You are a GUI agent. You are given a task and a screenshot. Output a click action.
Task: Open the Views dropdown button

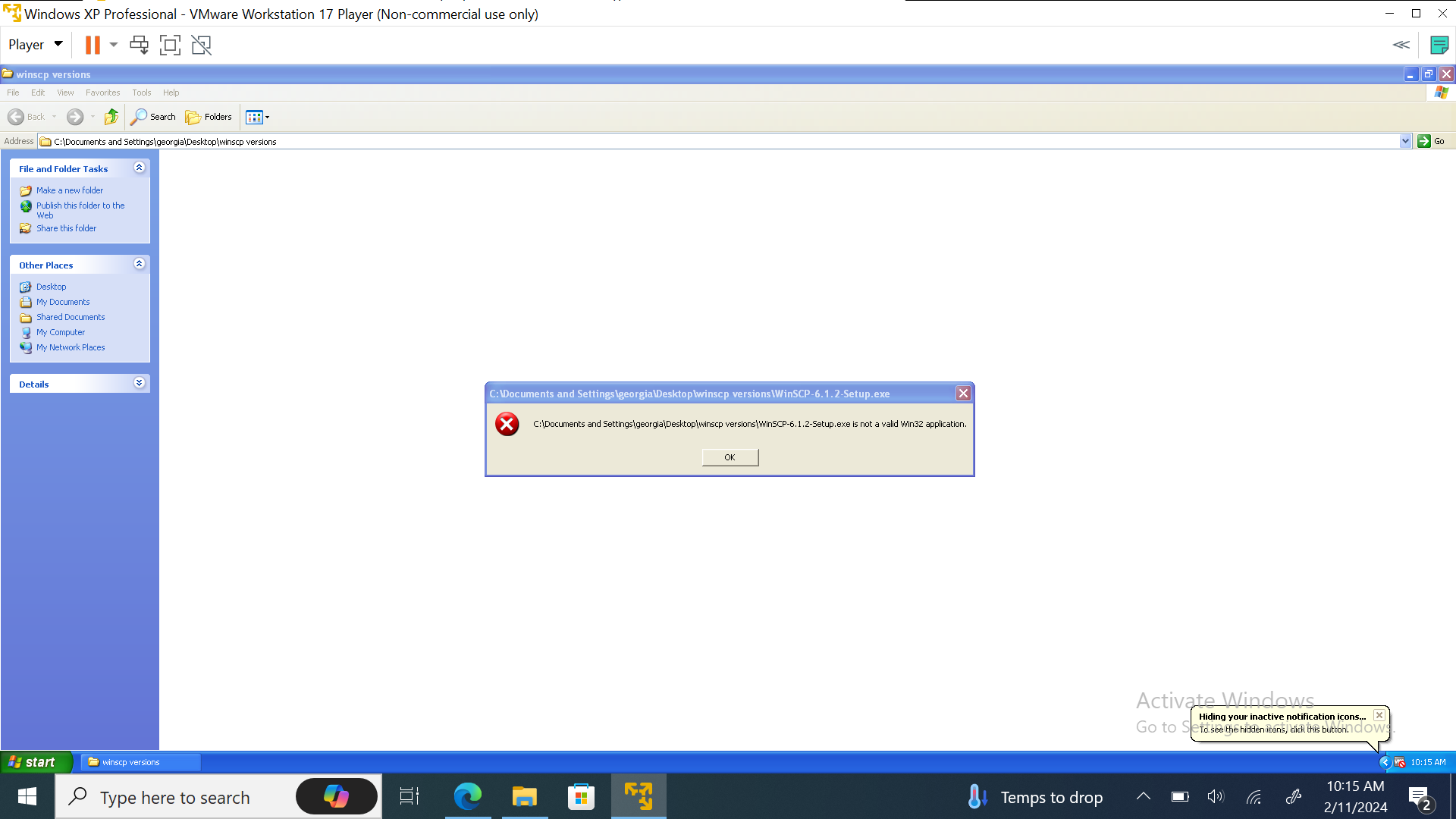(x=258, y=117)
